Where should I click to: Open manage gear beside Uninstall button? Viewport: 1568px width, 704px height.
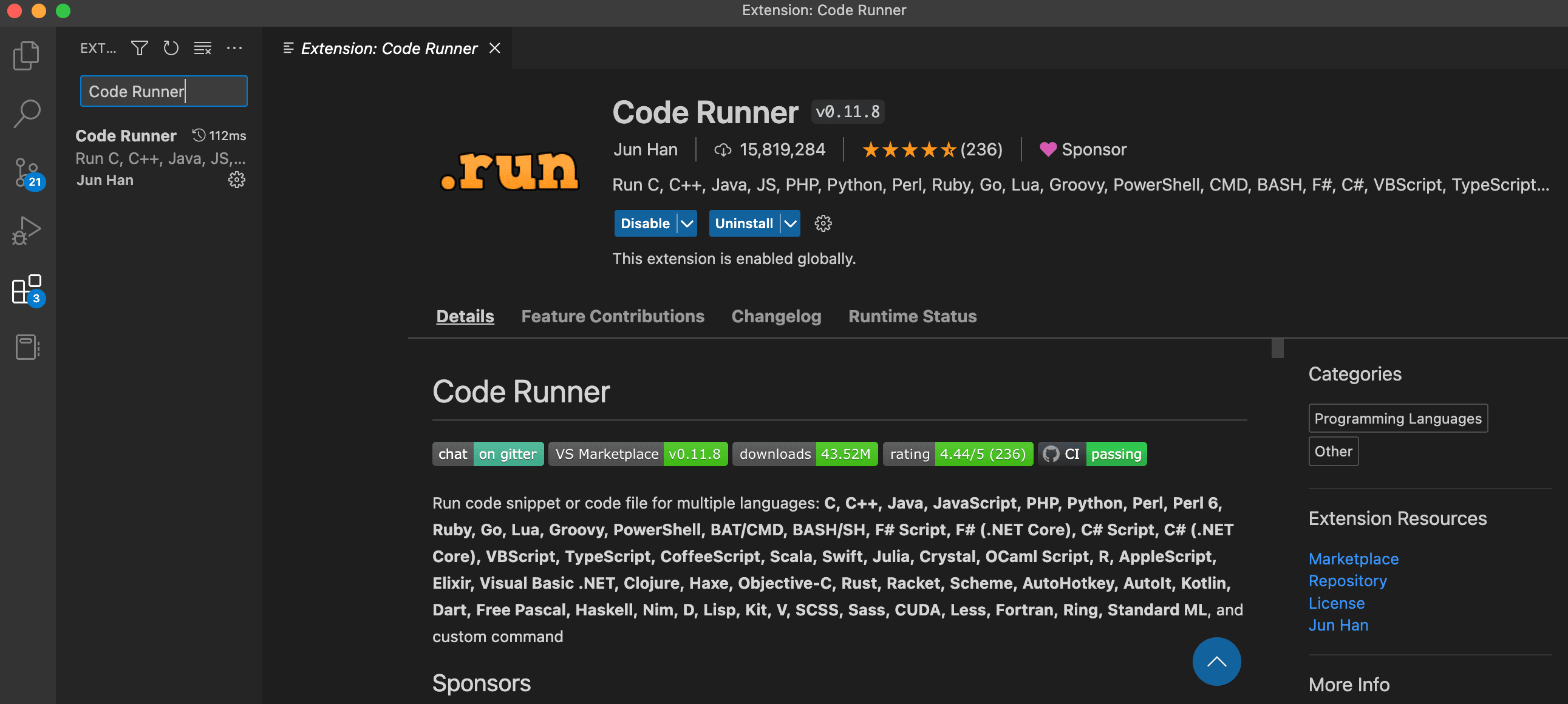[823, 223]
